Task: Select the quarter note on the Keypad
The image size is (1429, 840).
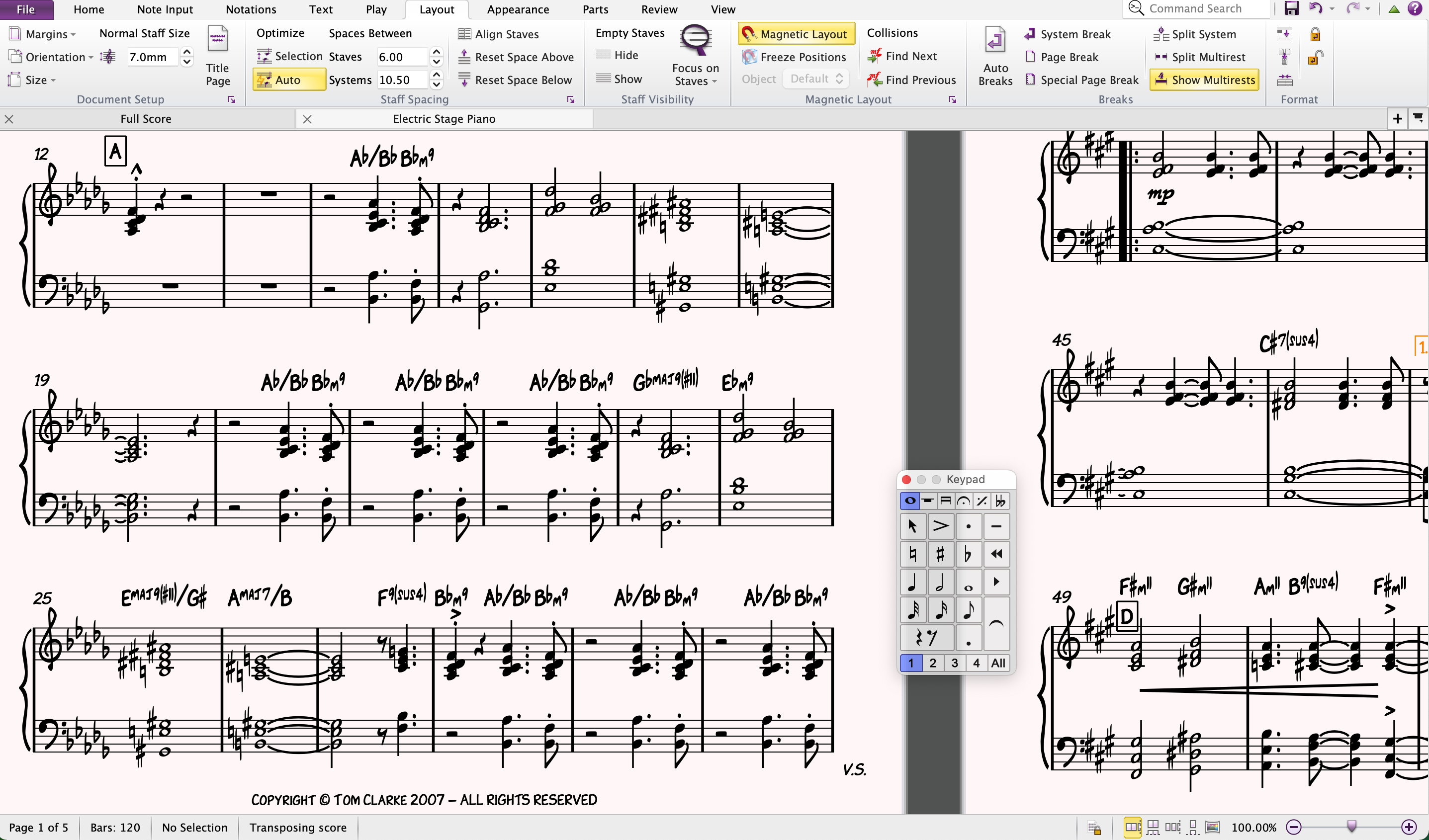Action: coord(913,582)
